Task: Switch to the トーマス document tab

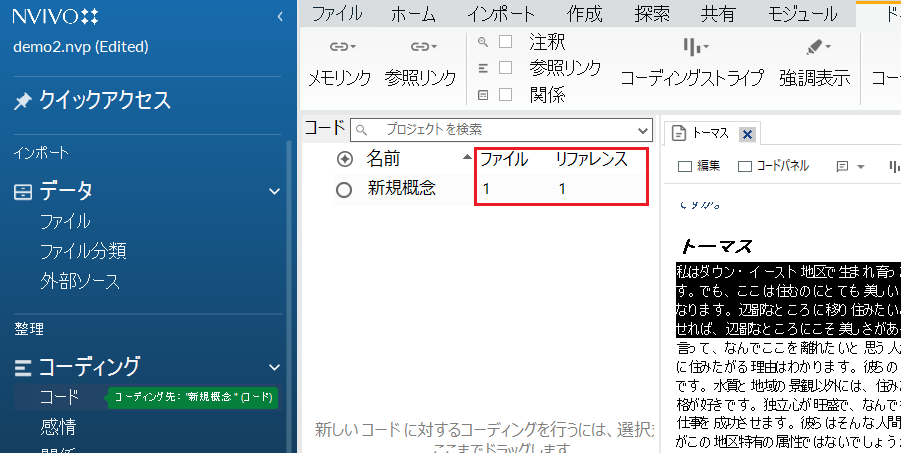Action: (x=711, y=133)
